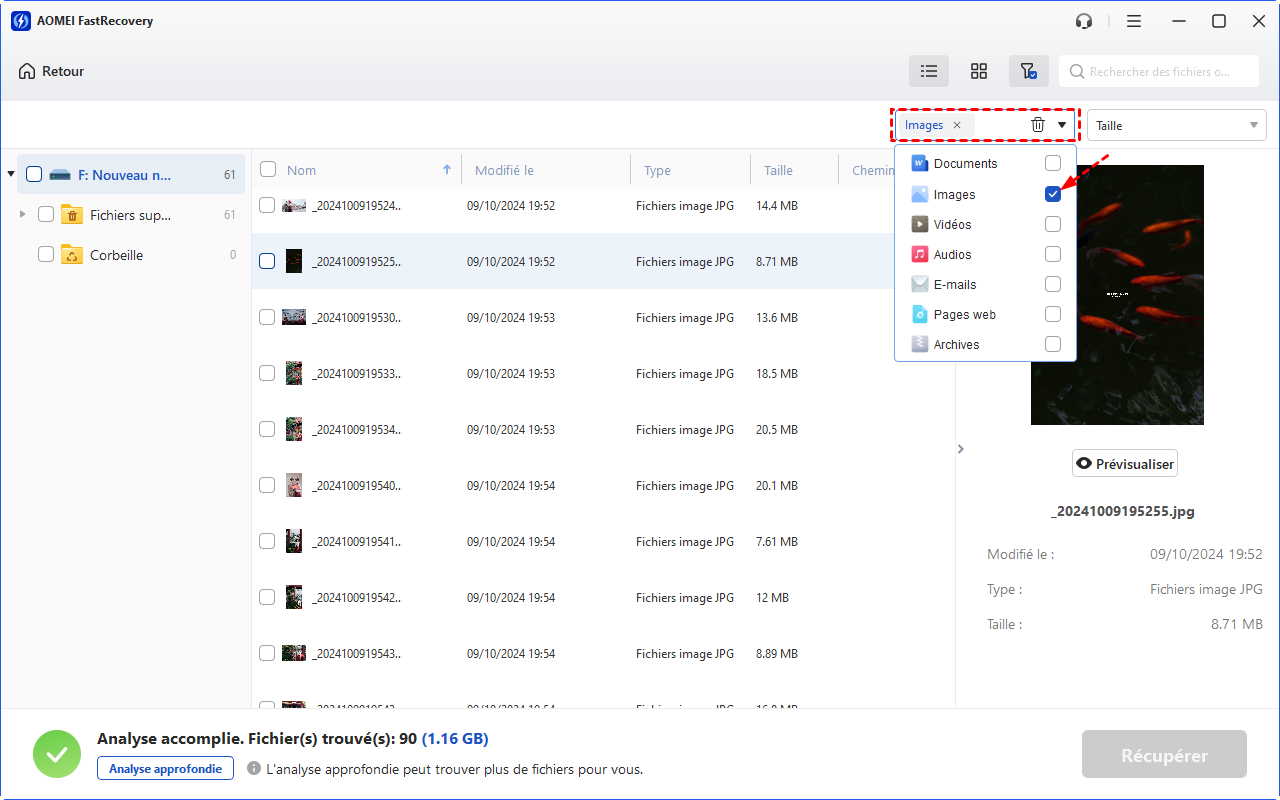Collapse the F: Nouveau drive node
The height and width of the screenshot is (800, 1280).
pyautogui.click(x=11, y=174)
